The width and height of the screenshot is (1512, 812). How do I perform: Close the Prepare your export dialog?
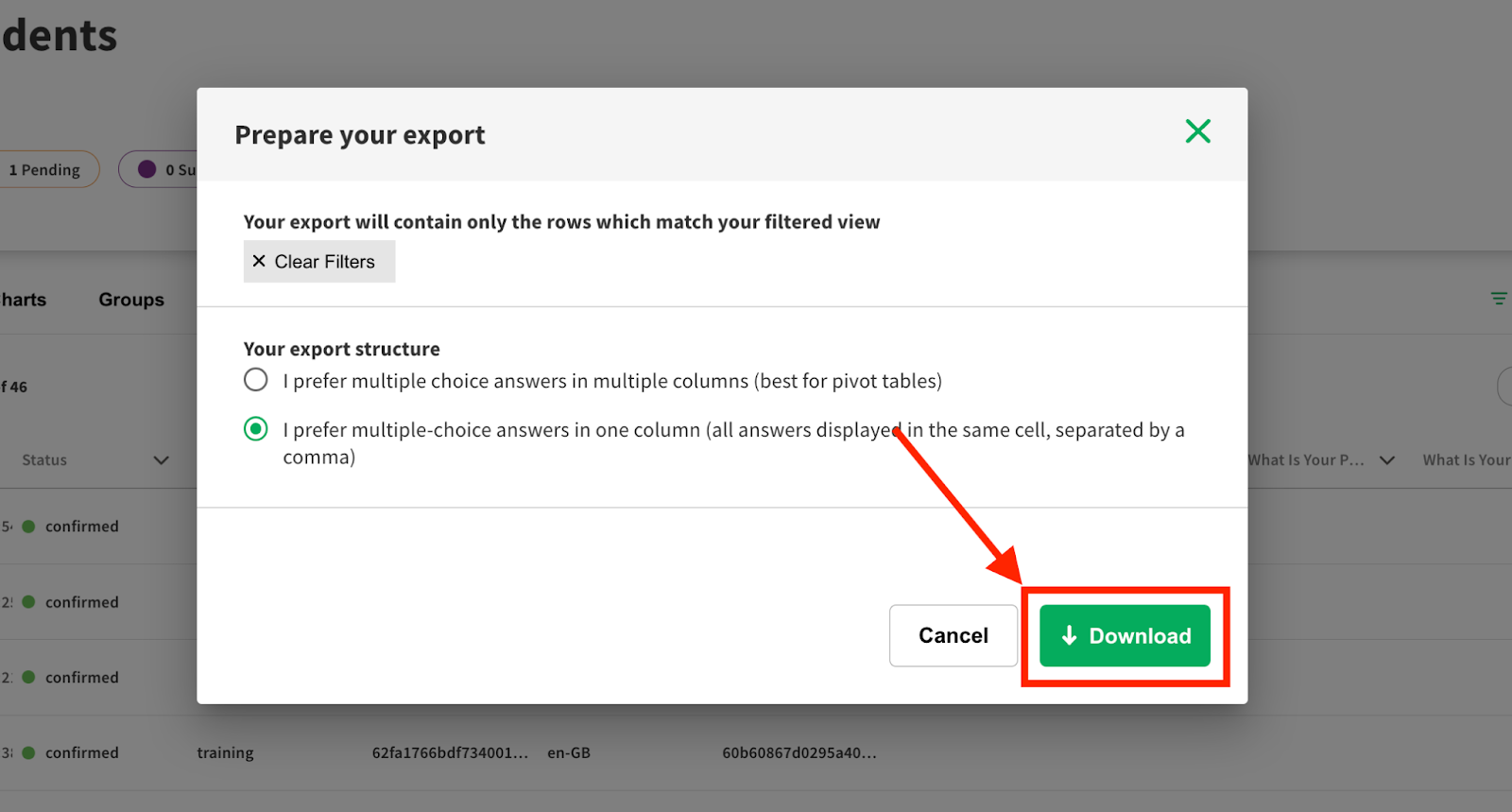[x=1197, y=131]
